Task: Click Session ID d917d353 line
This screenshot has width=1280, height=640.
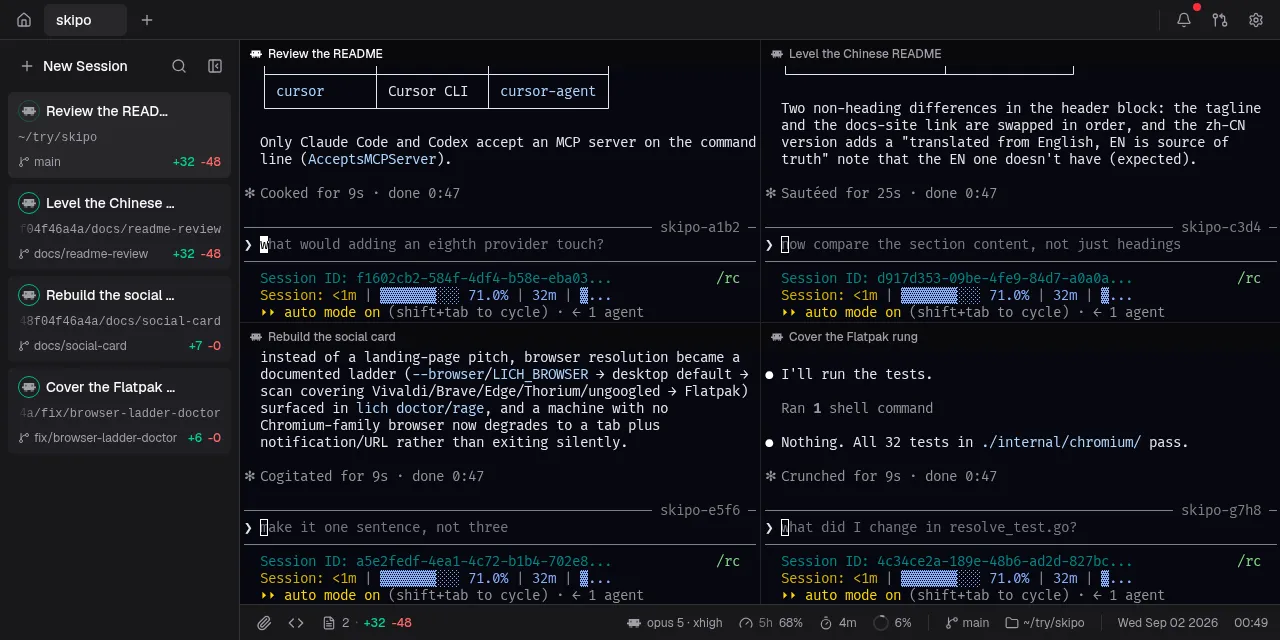Action: pyautogui.click(x=956, y=278)
